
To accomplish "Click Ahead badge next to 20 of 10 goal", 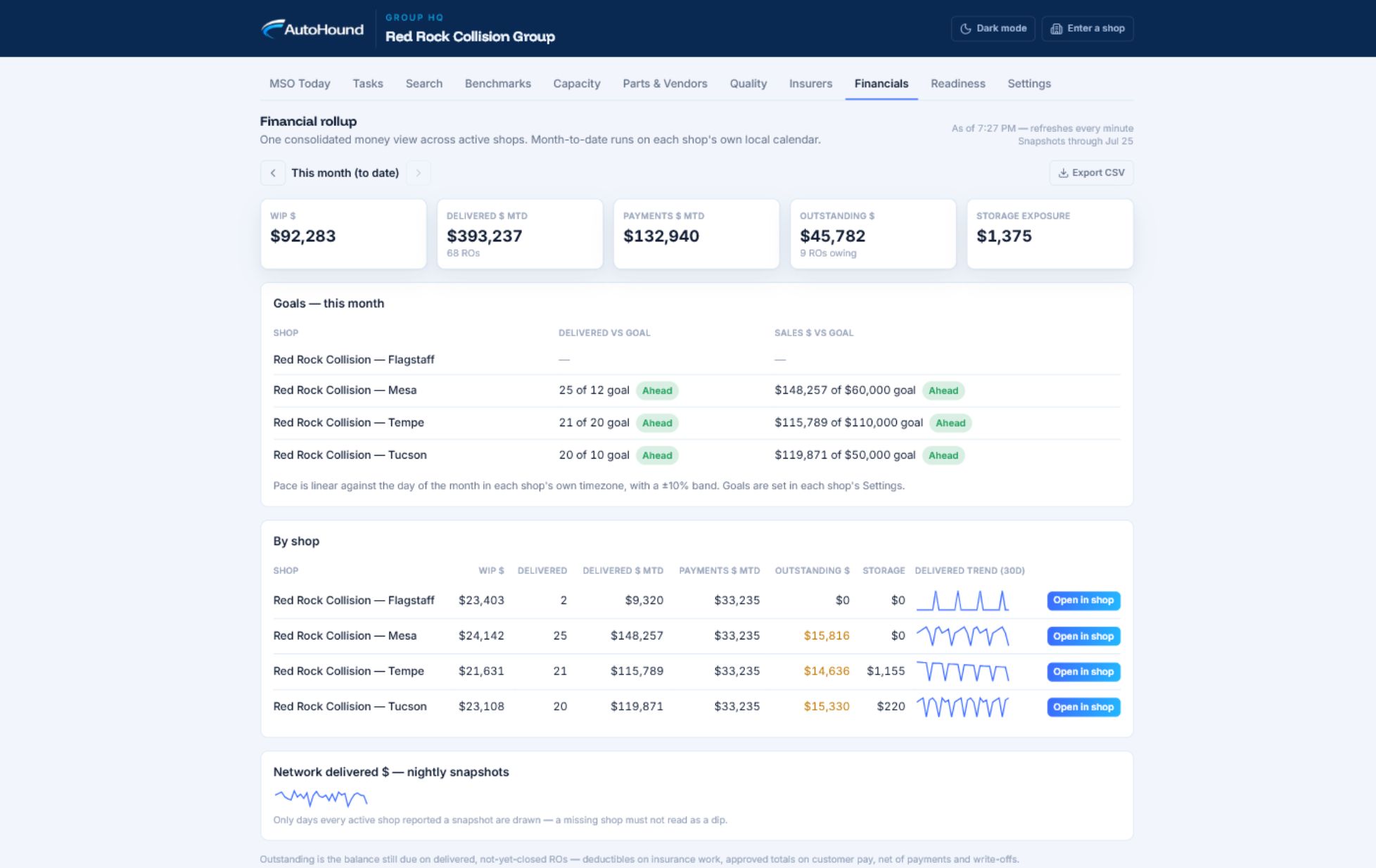I will point(657,456).
